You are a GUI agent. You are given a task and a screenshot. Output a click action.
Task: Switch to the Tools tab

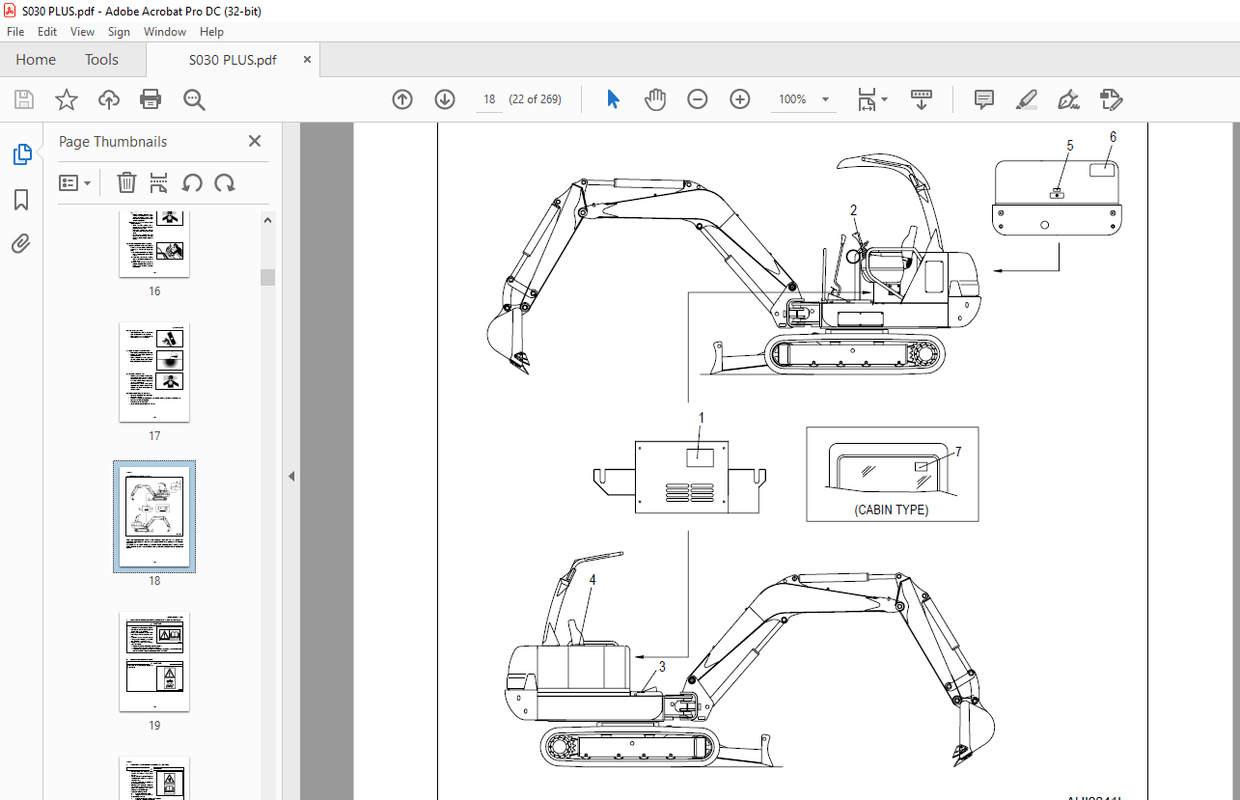point(101,59)
